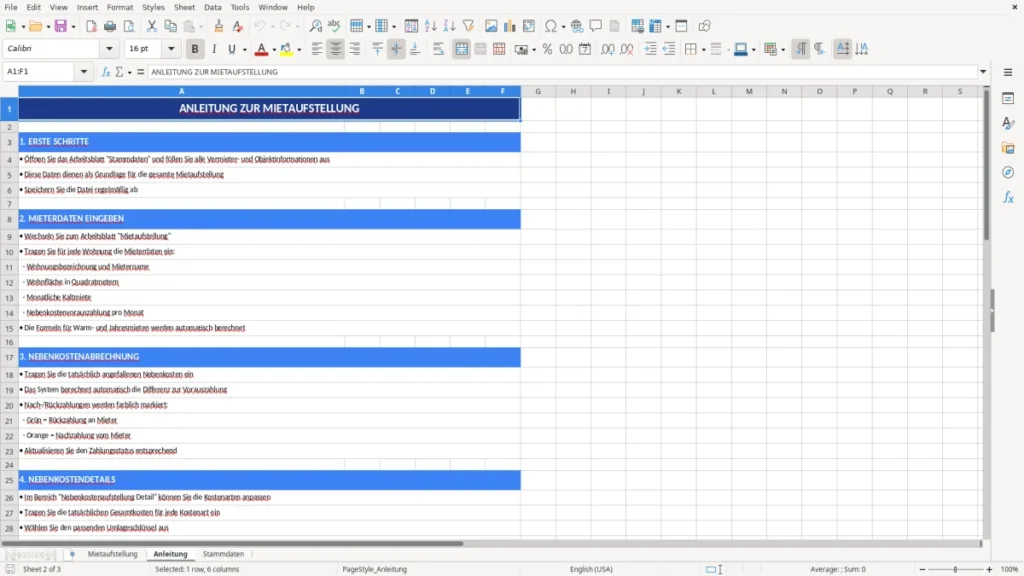Click the Clone Formatting paintbrush icon
Image resolution: width=1024 pixels, height=576 pixels.
pos(219,26)
